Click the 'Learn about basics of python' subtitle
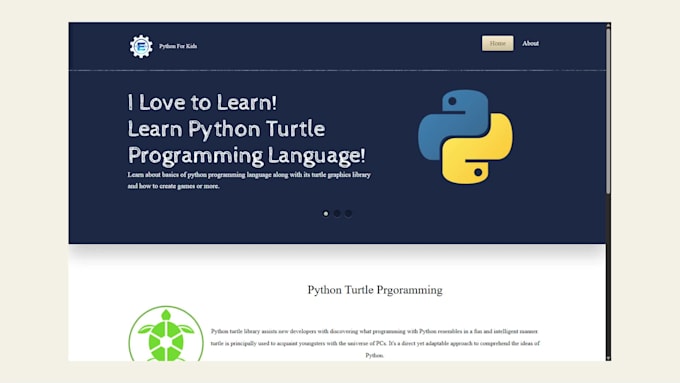 point(249,180)
